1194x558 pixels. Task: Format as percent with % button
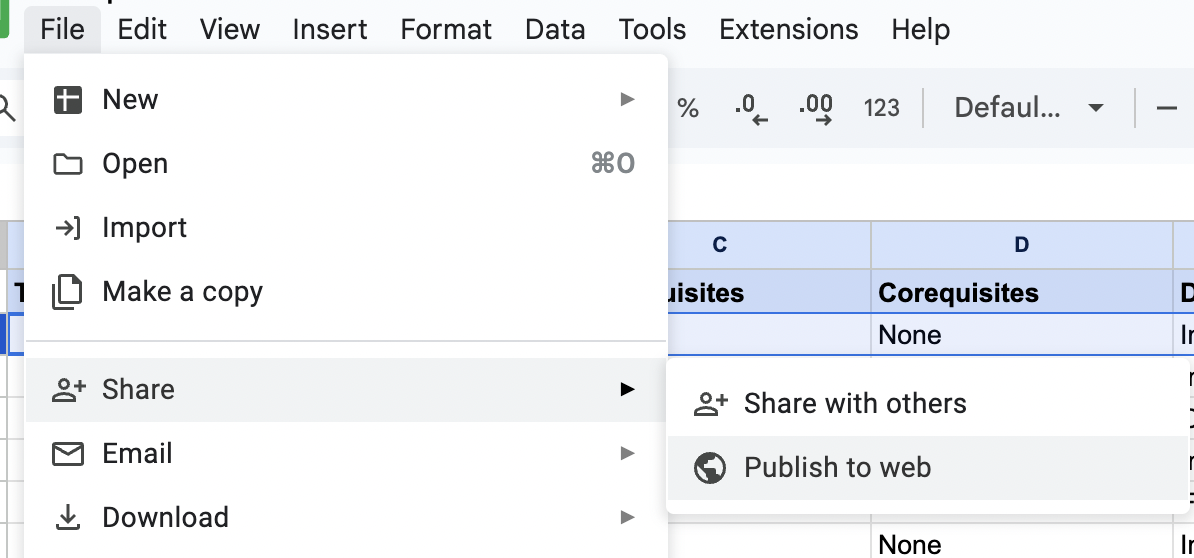point(688,108)
